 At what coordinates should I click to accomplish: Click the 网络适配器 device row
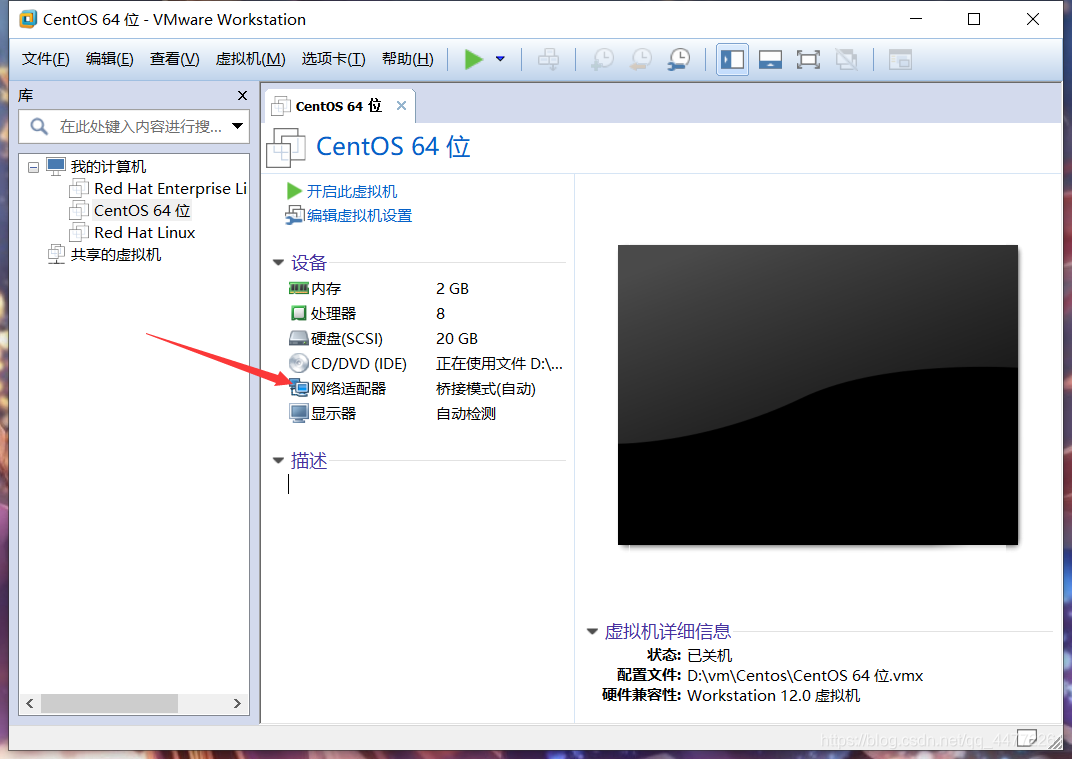click(x=427, y=389)
